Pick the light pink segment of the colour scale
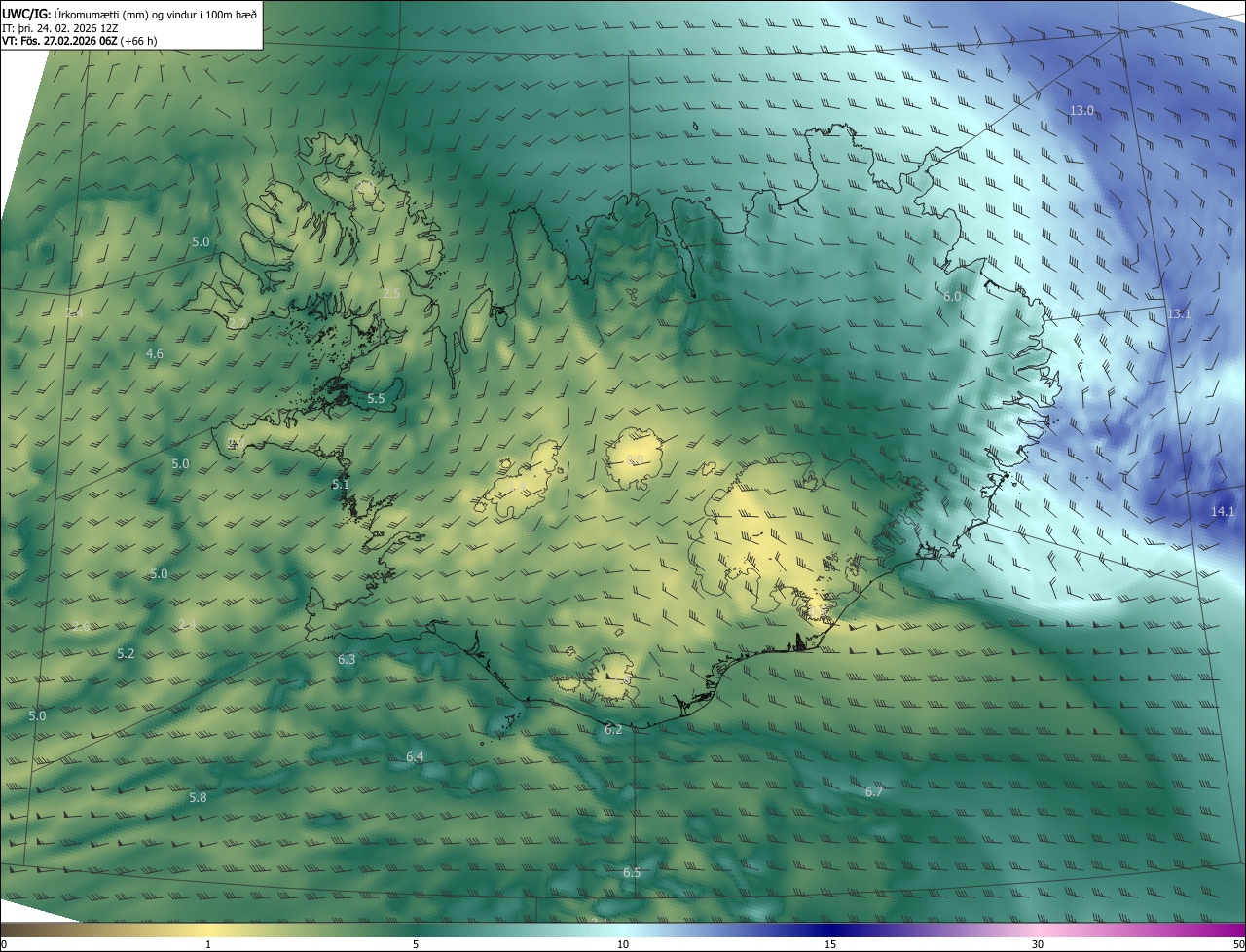 coord(1038,931)
